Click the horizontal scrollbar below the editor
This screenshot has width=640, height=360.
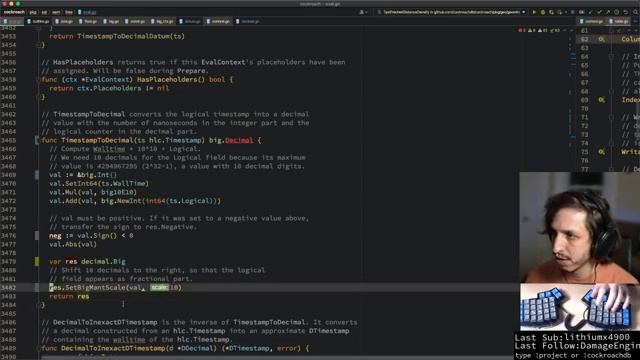tap(278, 358)
